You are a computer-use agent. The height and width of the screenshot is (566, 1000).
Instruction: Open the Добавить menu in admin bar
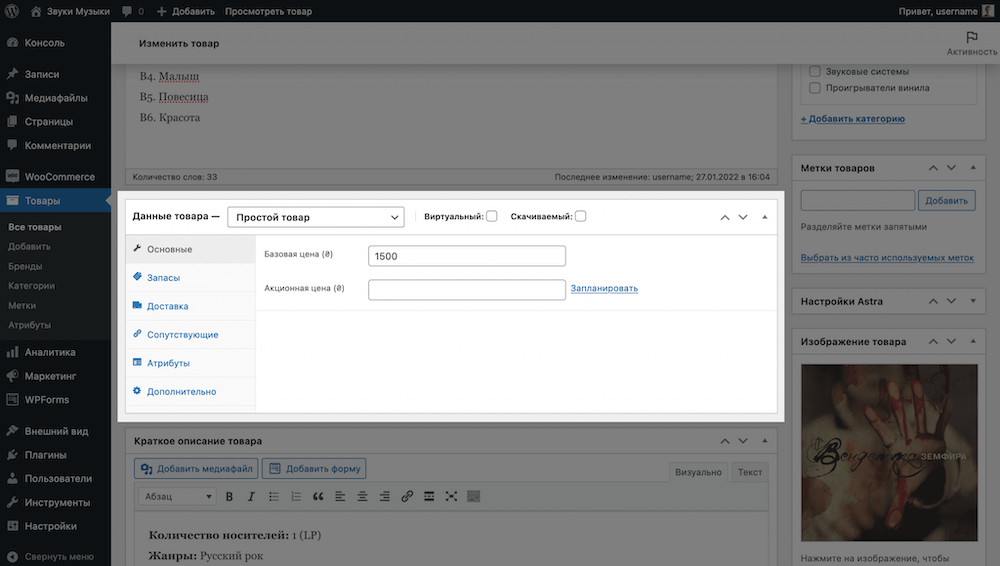[x=186, y=11]
